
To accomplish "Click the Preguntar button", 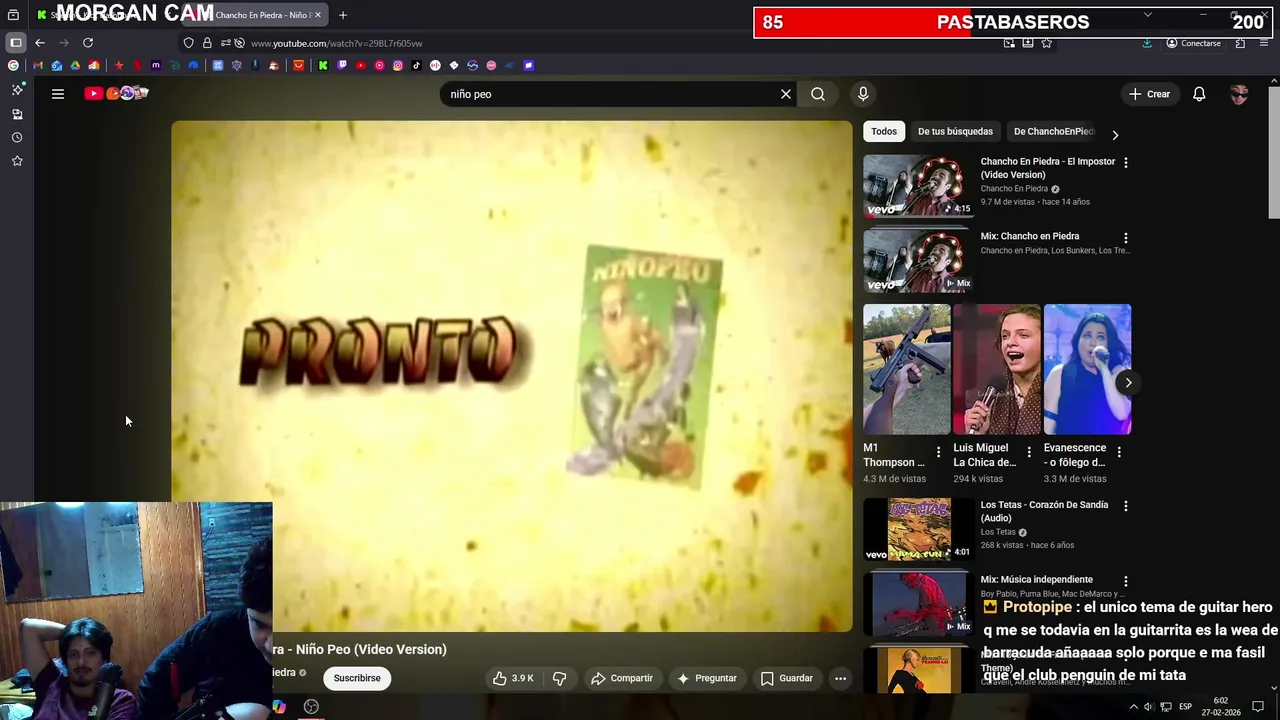I will coord(707,678).
